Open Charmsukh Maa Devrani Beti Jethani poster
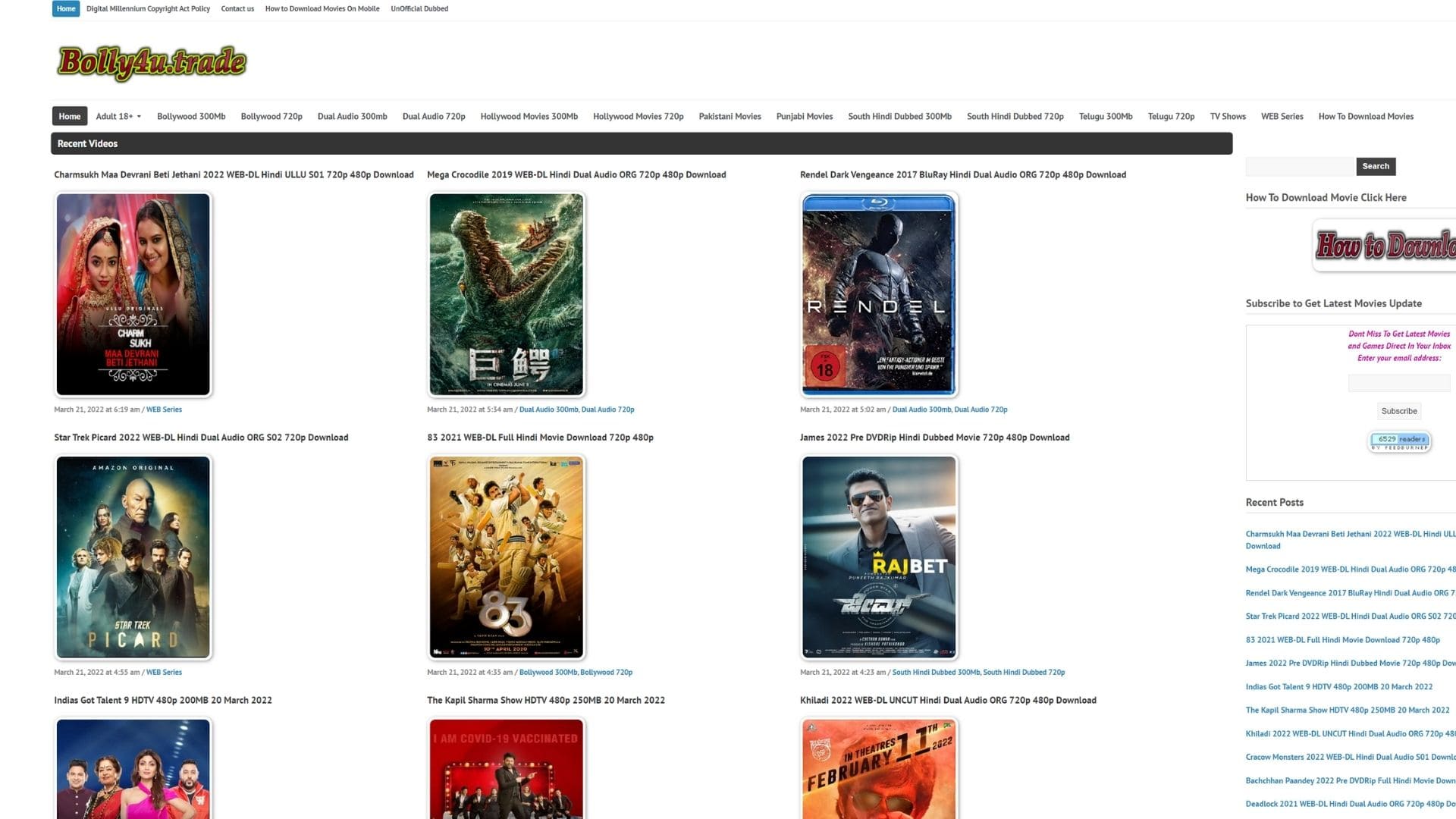The width and height of the screenshot is (1456, 819). [x=133, y=294]
